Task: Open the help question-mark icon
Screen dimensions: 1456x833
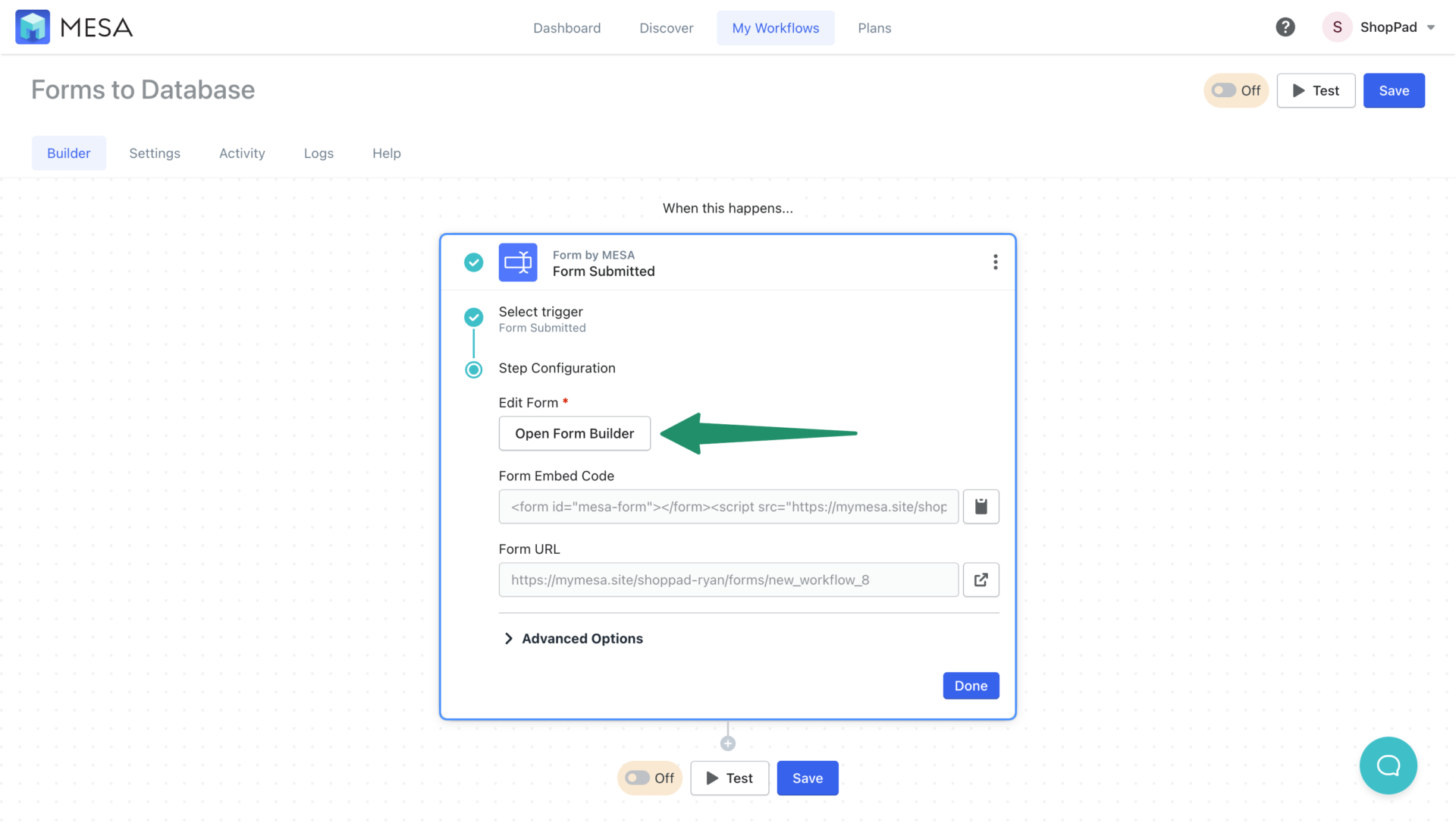Action: click(1285, 27)
